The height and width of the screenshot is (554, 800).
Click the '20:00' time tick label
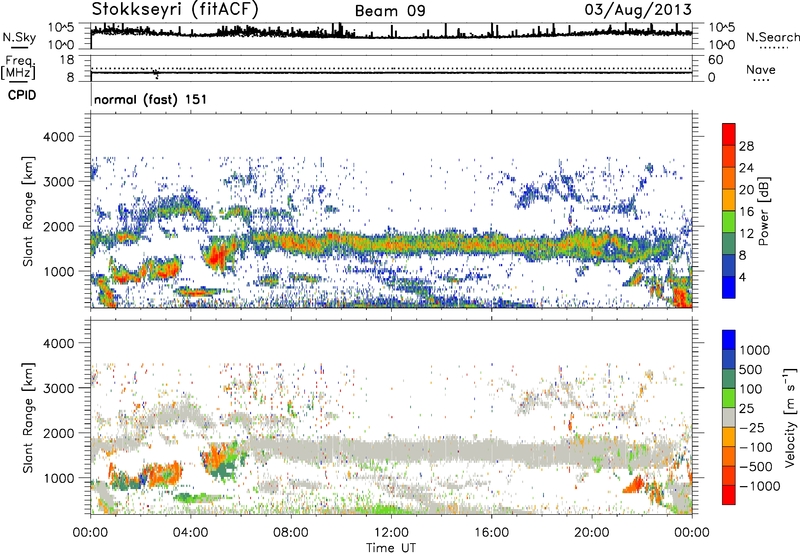coord(591,533)
